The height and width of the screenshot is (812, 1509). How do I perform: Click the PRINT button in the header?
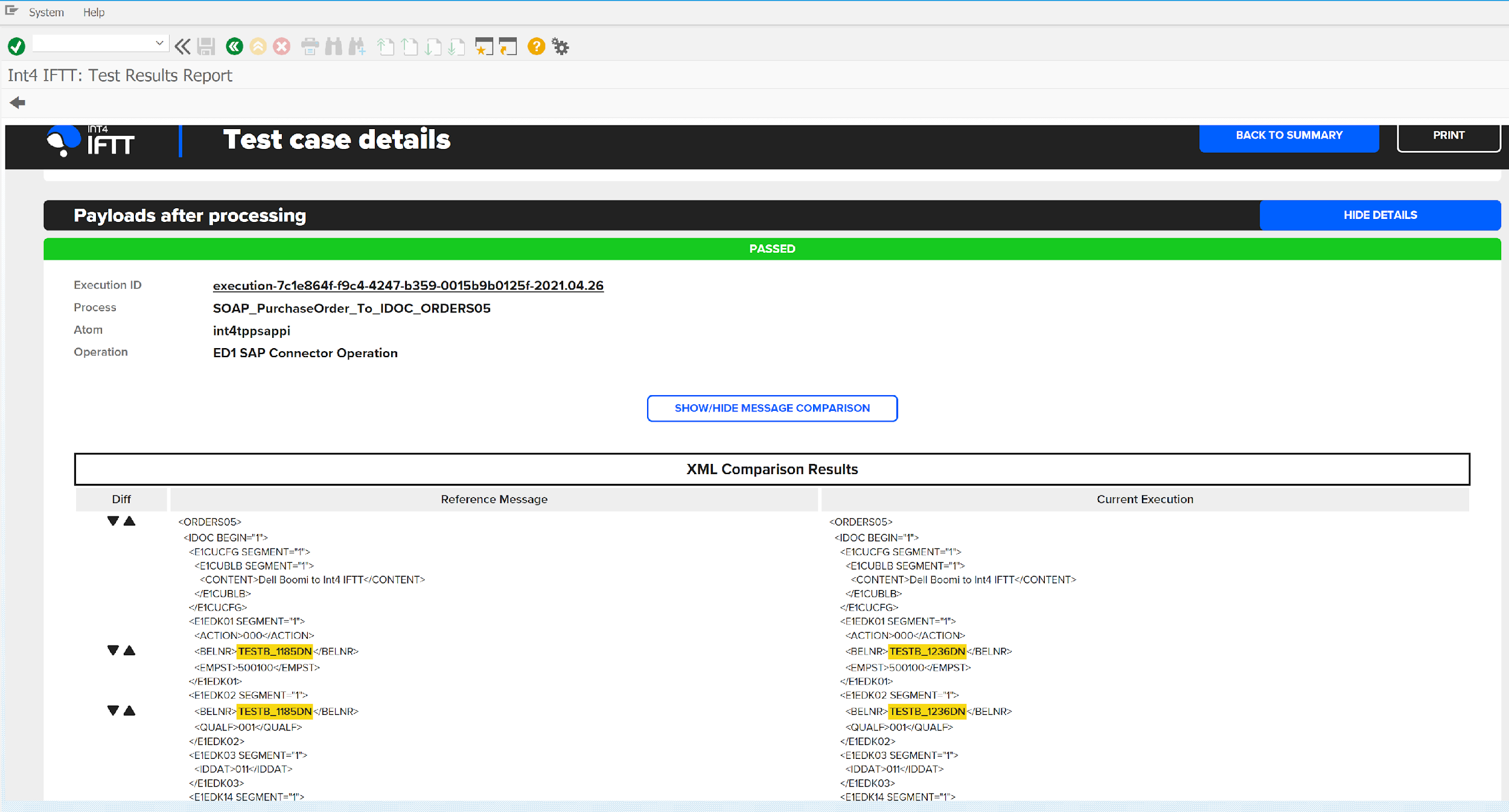pyautogui.click(x=1449, y=135)
